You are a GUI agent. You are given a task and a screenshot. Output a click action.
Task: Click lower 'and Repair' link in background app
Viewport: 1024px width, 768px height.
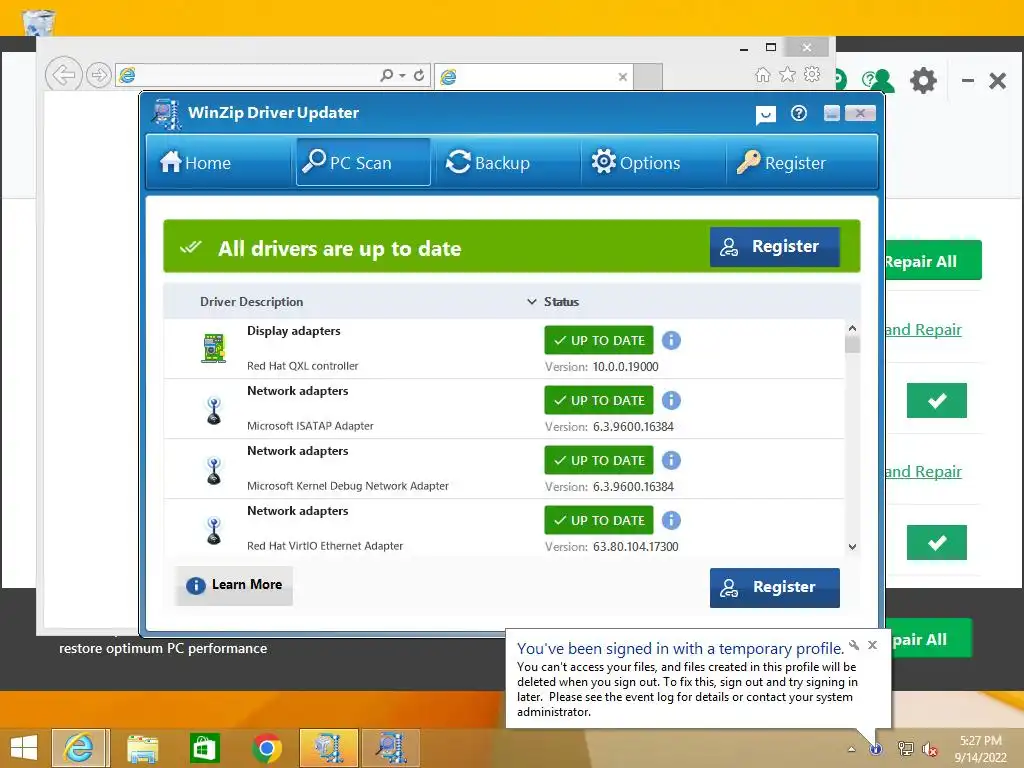pos(923,471)
